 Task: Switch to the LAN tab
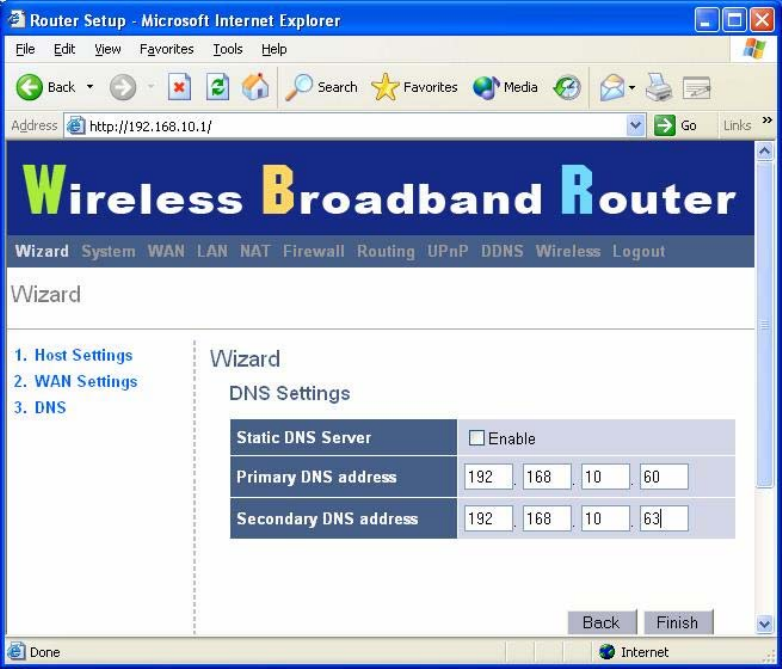[x=212, y=251]
